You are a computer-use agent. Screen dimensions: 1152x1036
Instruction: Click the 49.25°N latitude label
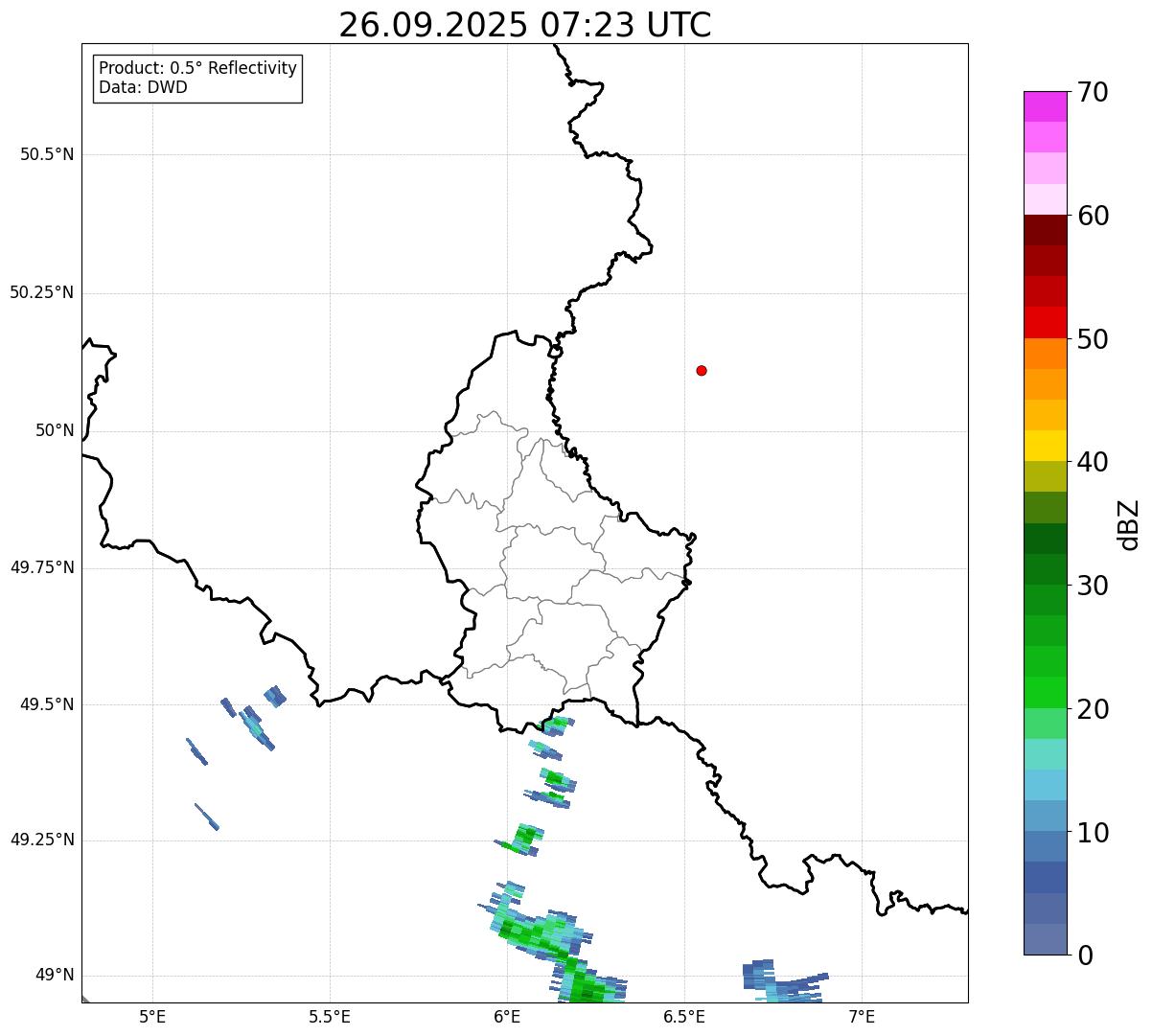click(x=41, y=840)
